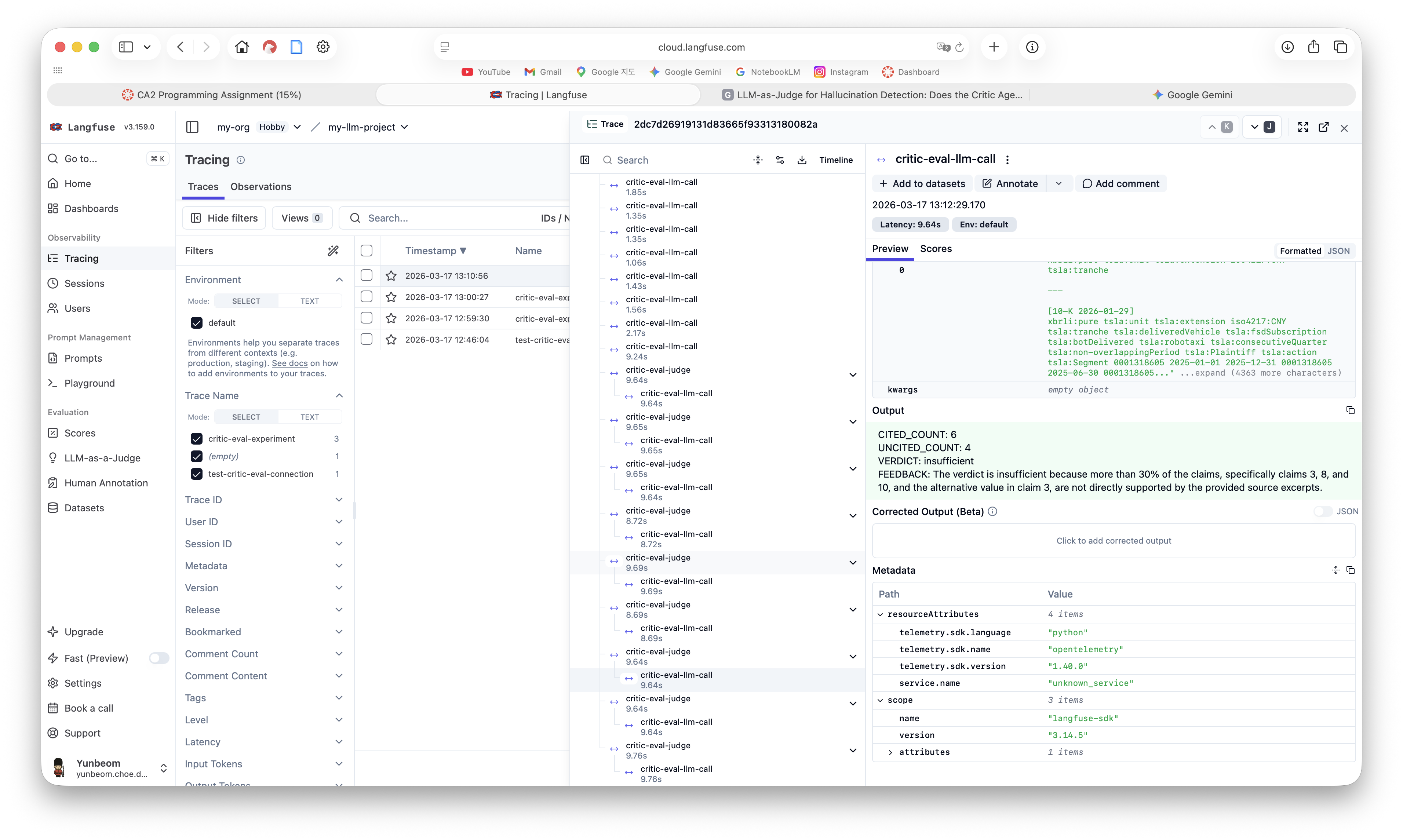Click the copy Output icon
This screenshot has height=840, width=1403.
coord(1350,410)
